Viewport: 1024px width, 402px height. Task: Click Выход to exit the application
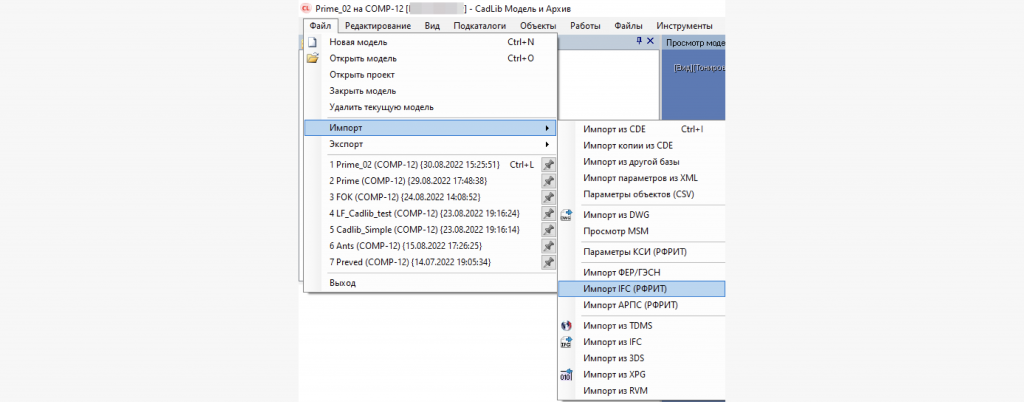click(x=342, y=283)
